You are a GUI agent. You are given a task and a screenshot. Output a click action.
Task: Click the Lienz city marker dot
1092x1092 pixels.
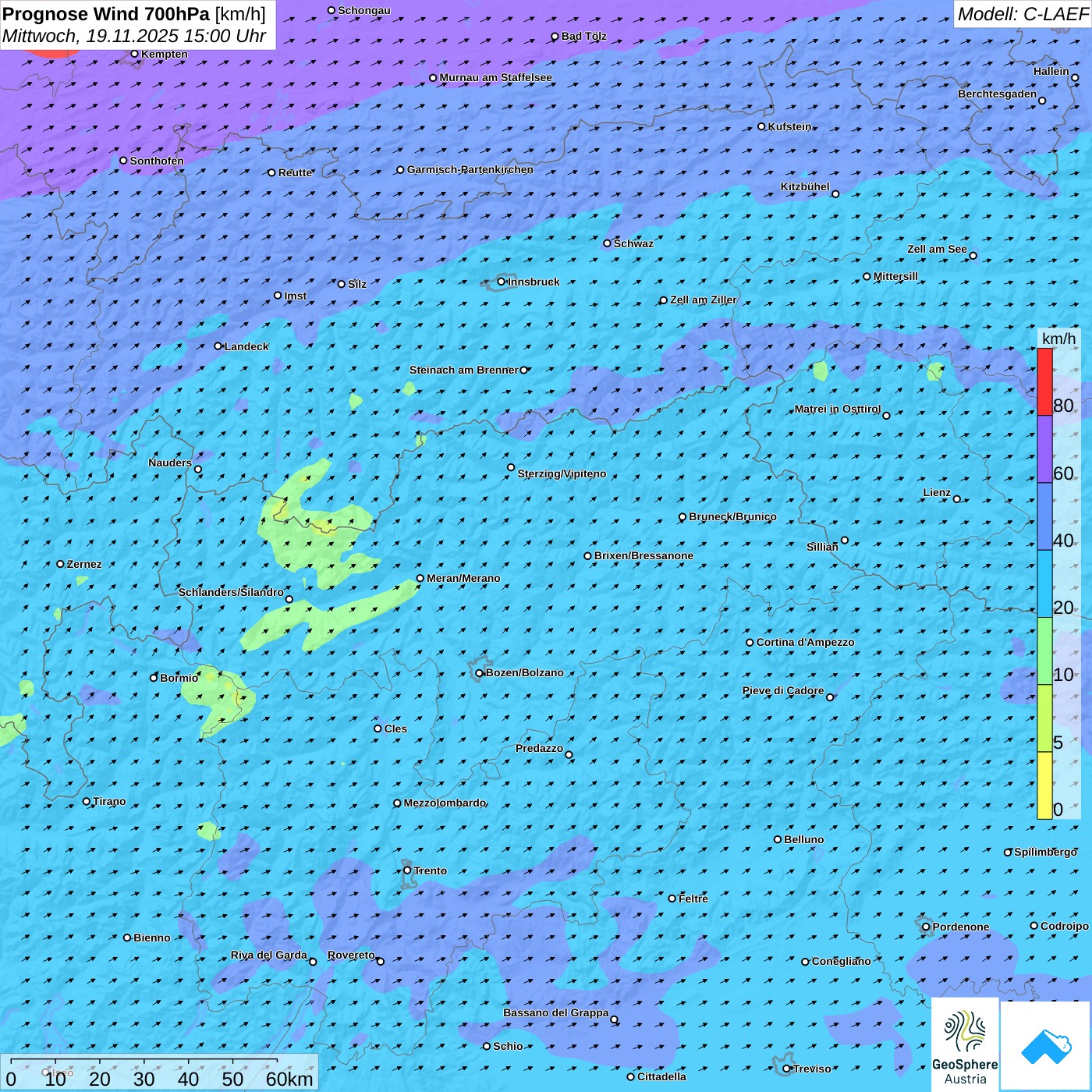coord(957,499)
